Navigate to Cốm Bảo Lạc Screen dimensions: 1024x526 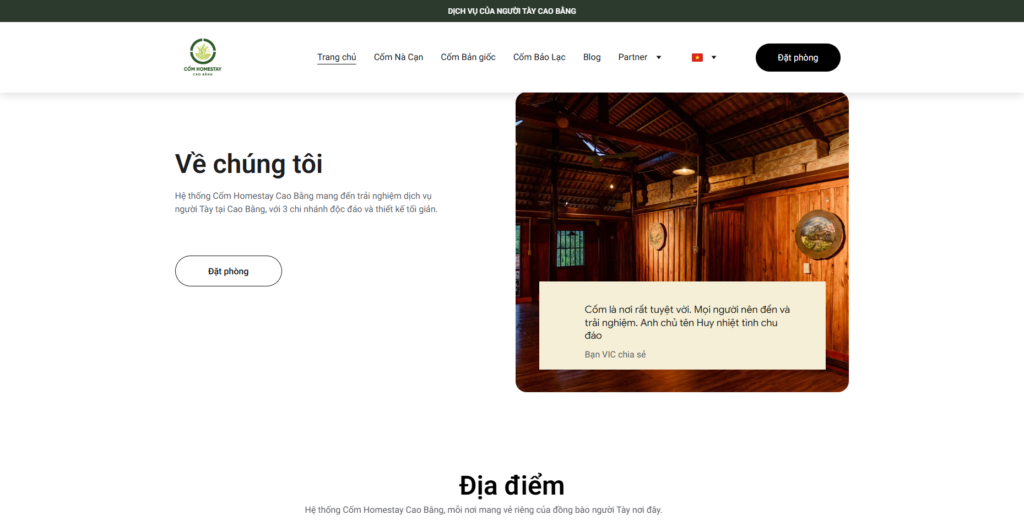(539, 58)
